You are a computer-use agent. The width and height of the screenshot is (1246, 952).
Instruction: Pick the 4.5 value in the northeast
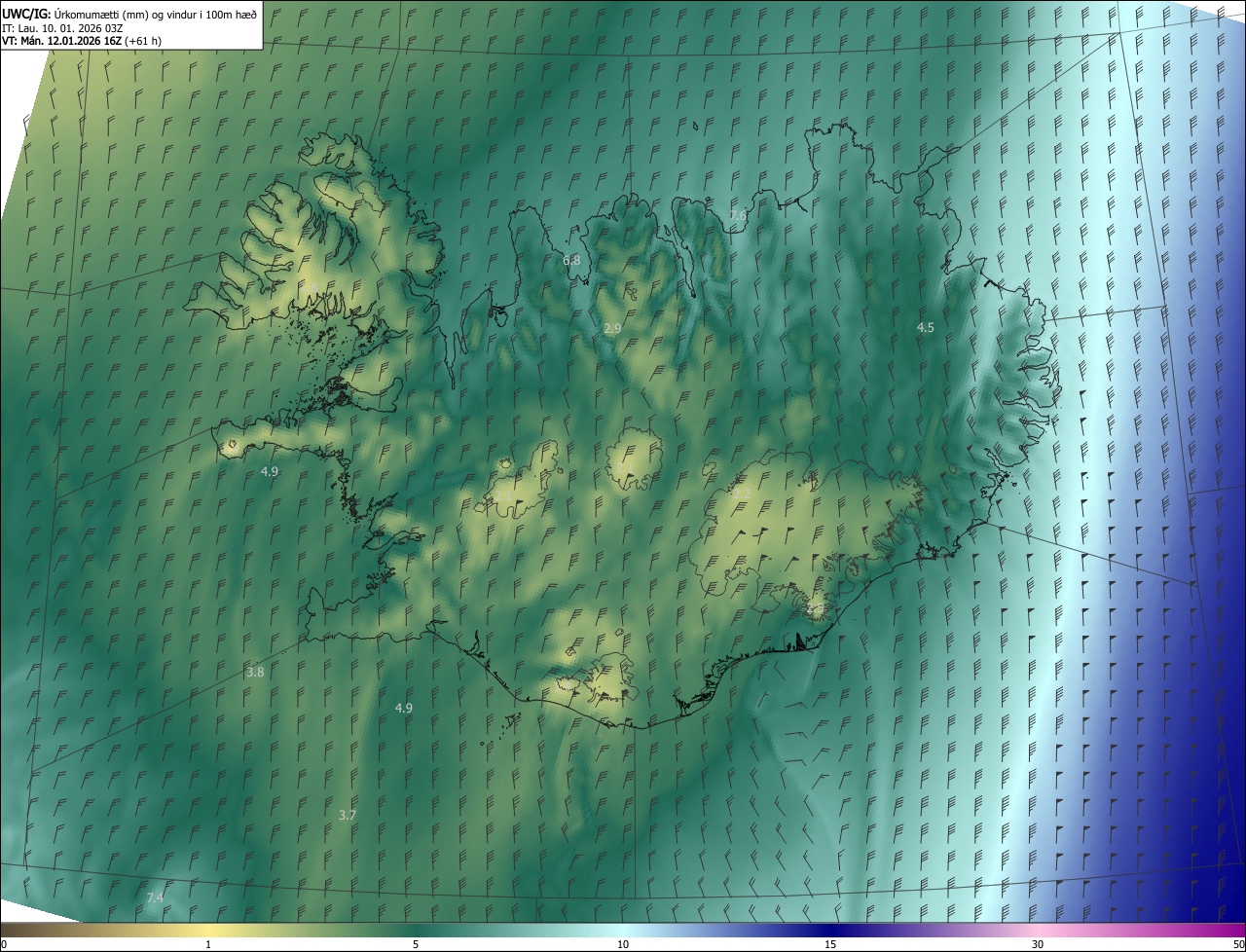[926, 328]
